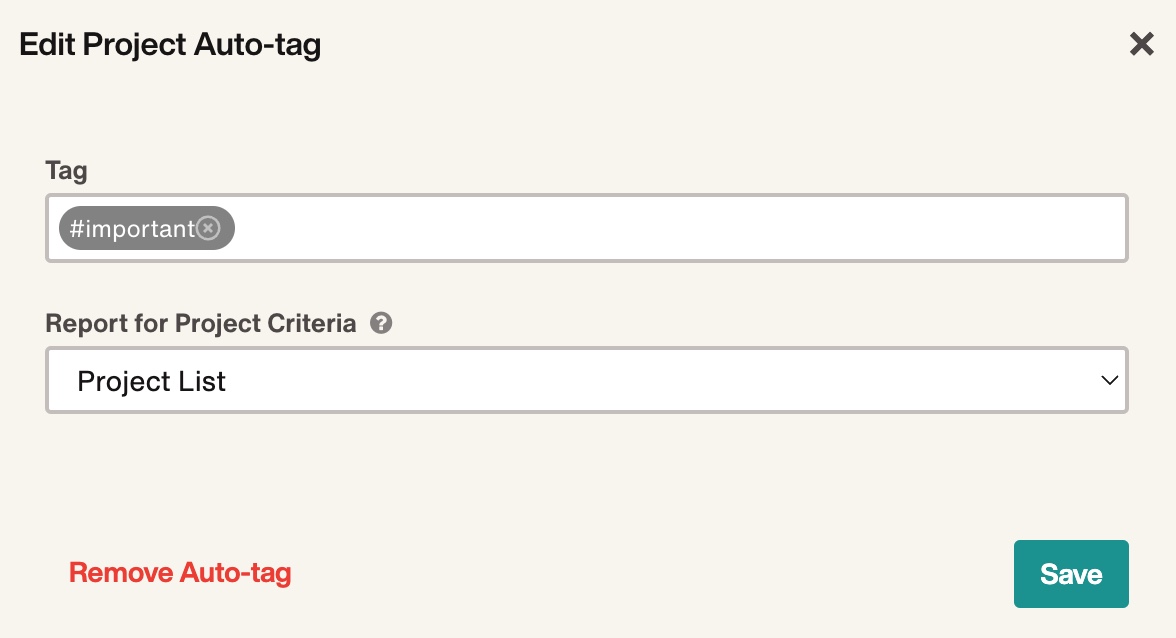Image resolution: width=1176 pixels, height=638 pixels.
Task: Select the Project List text in the combo box
Action: point(152,381)
